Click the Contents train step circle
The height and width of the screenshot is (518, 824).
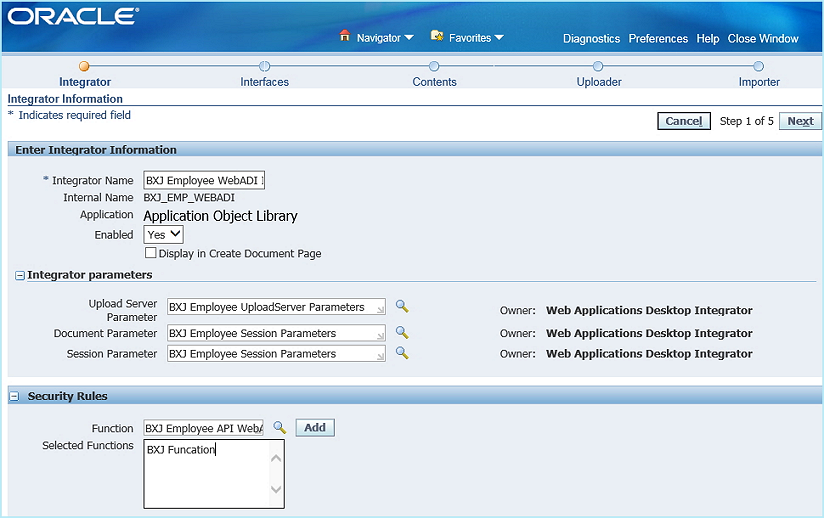point(434,66)
